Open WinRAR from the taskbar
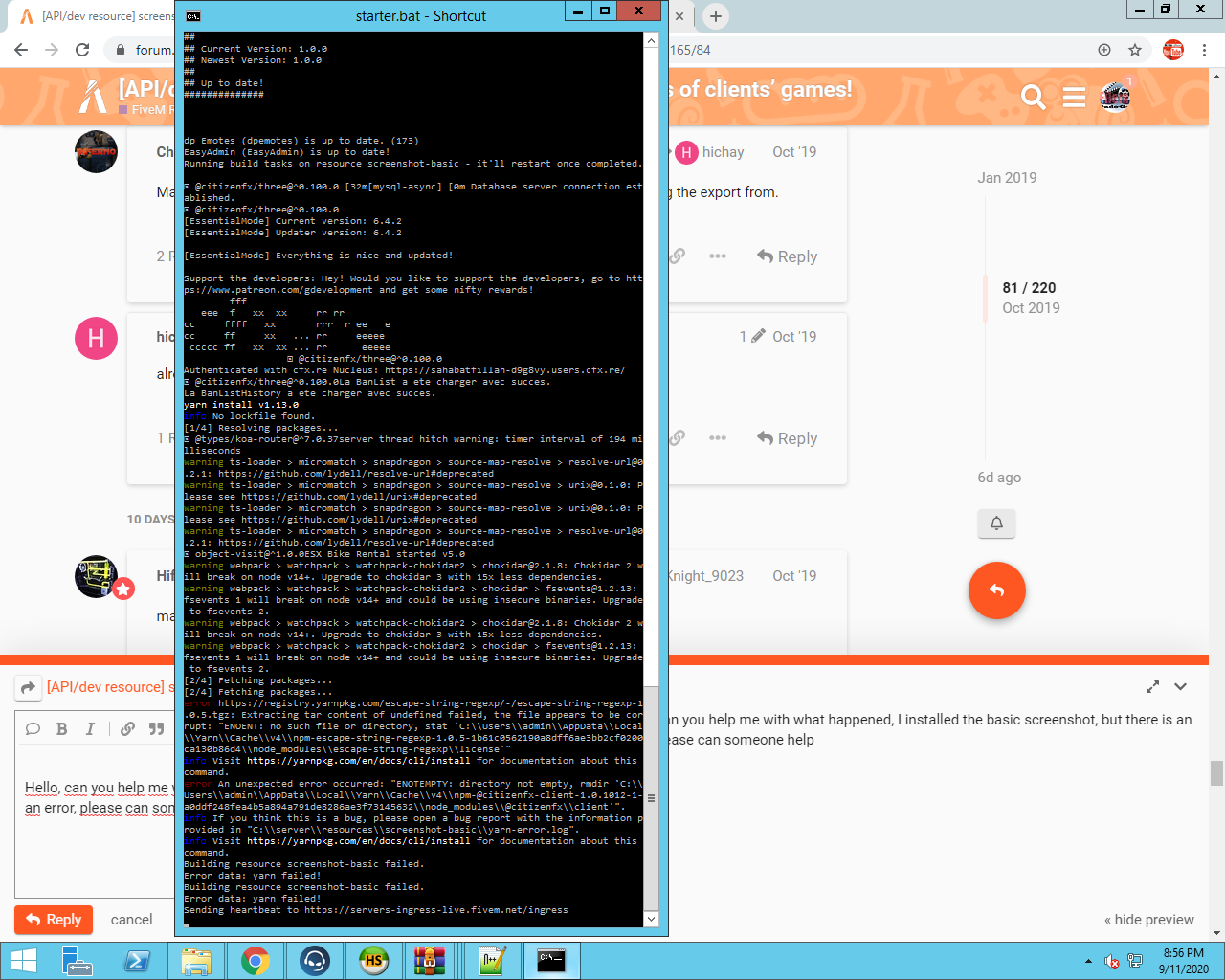Image resolution: width=1225 pixels, height=980 pixels. pyautogui.click(x=431, y=960)
